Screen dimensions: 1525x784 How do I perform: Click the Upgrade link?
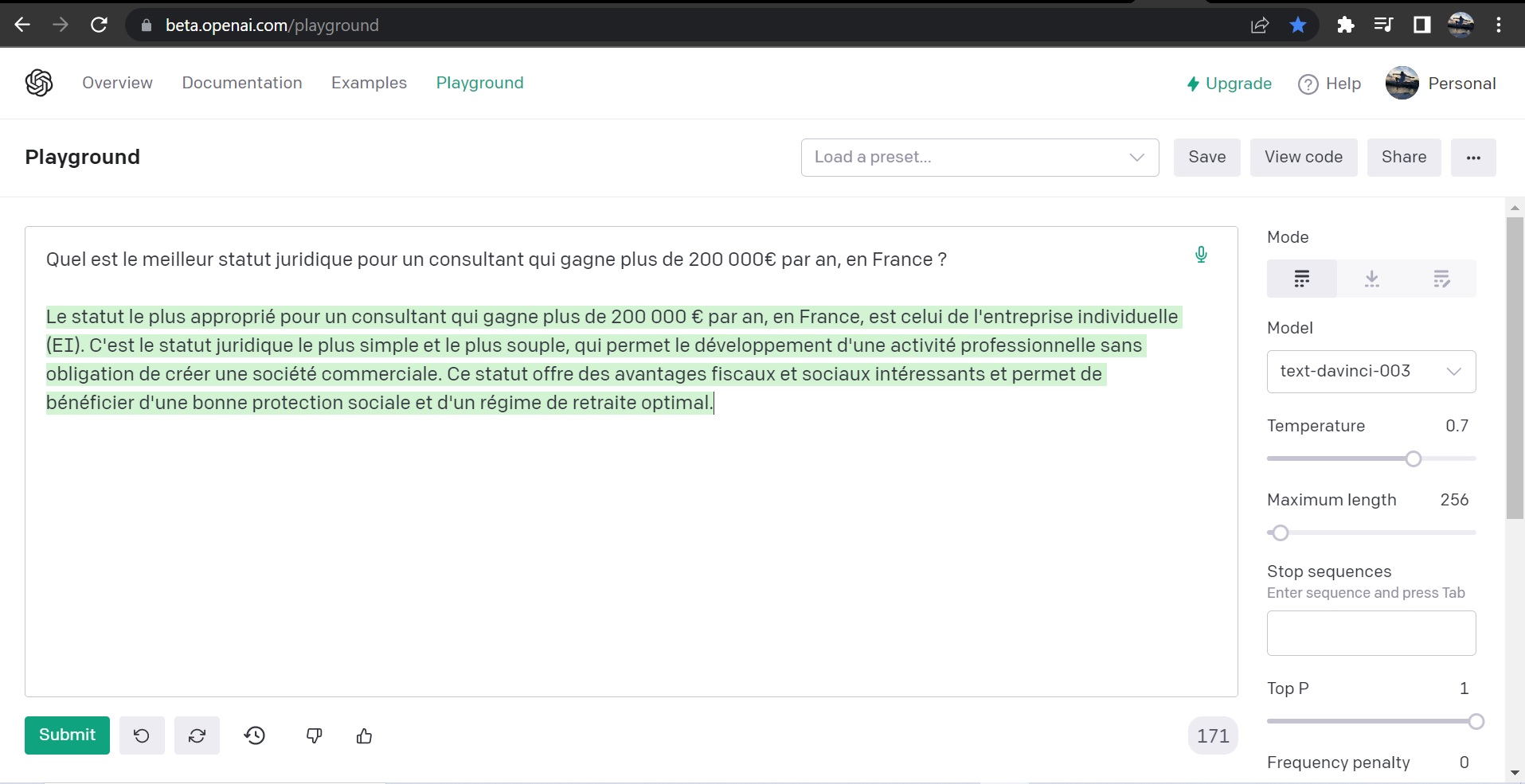pos(1229,84)
